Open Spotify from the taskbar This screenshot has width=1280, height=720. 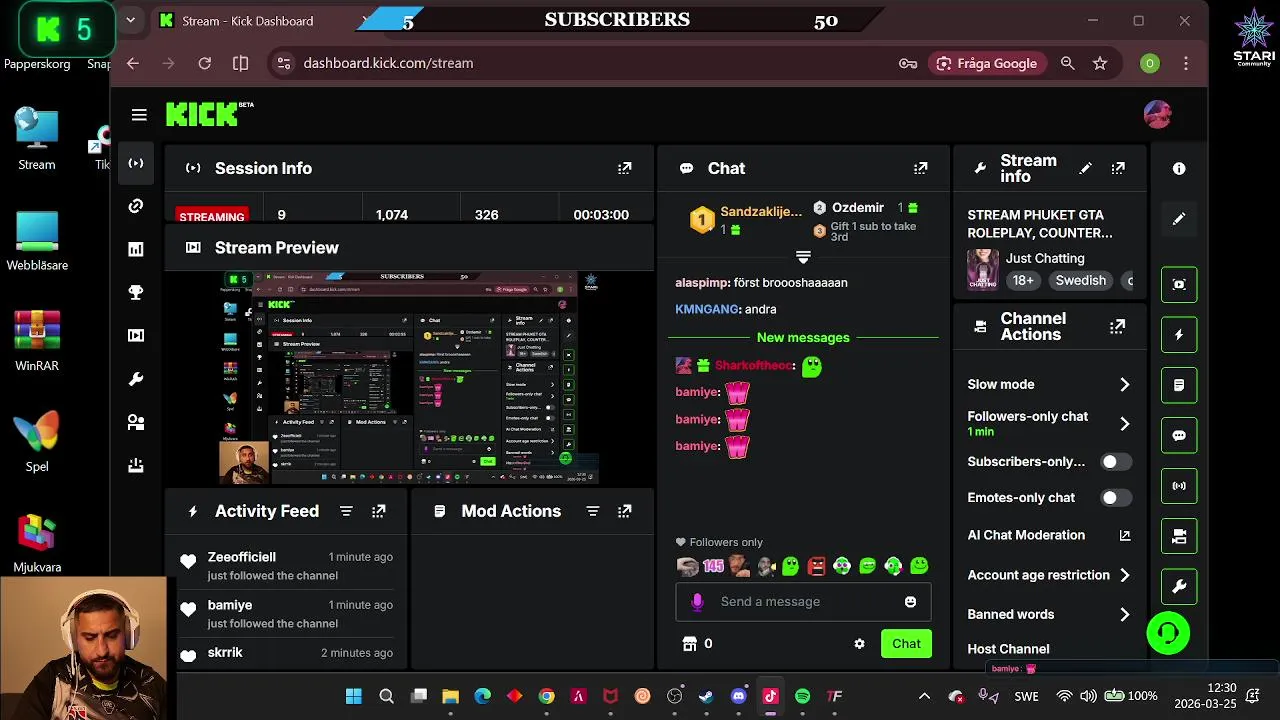[x=803, y=696]
